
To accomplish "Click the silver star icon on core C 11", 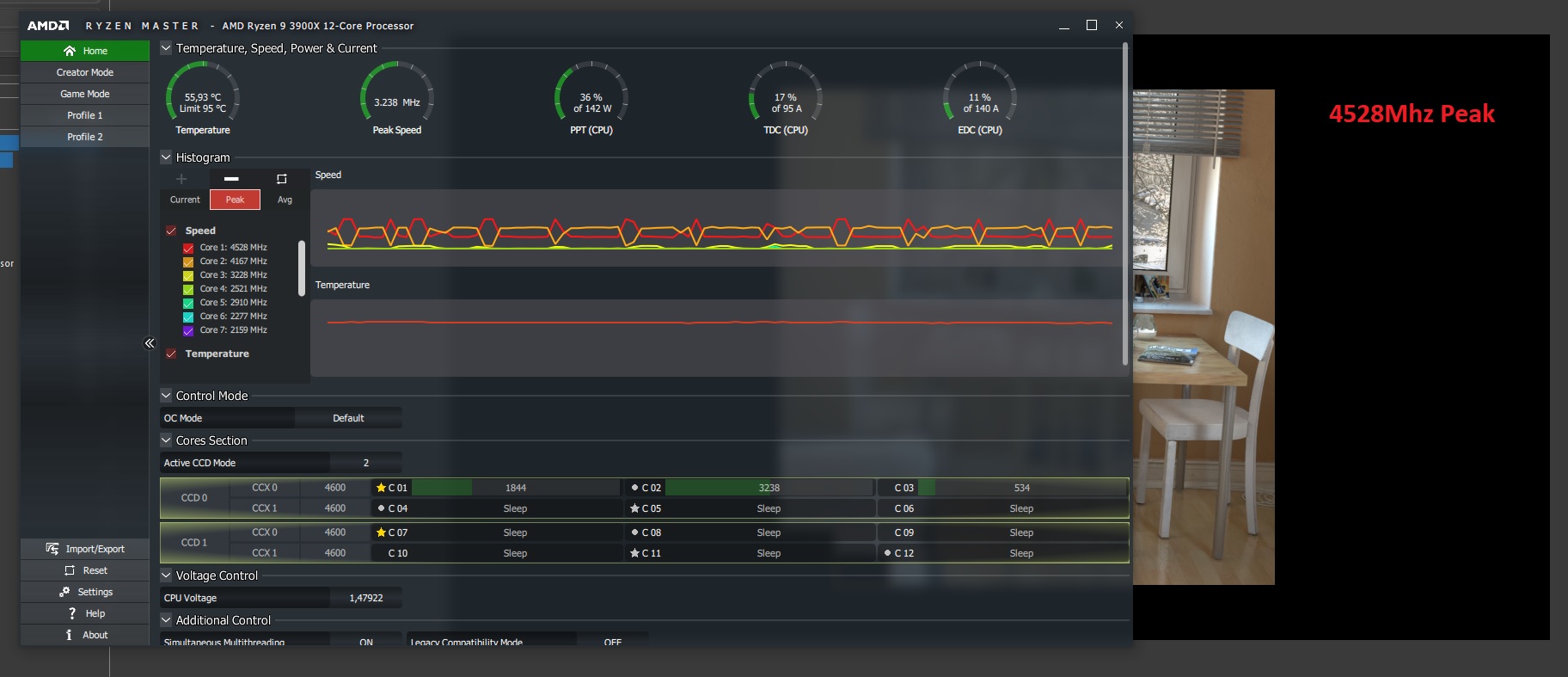I will coord(634,553).
